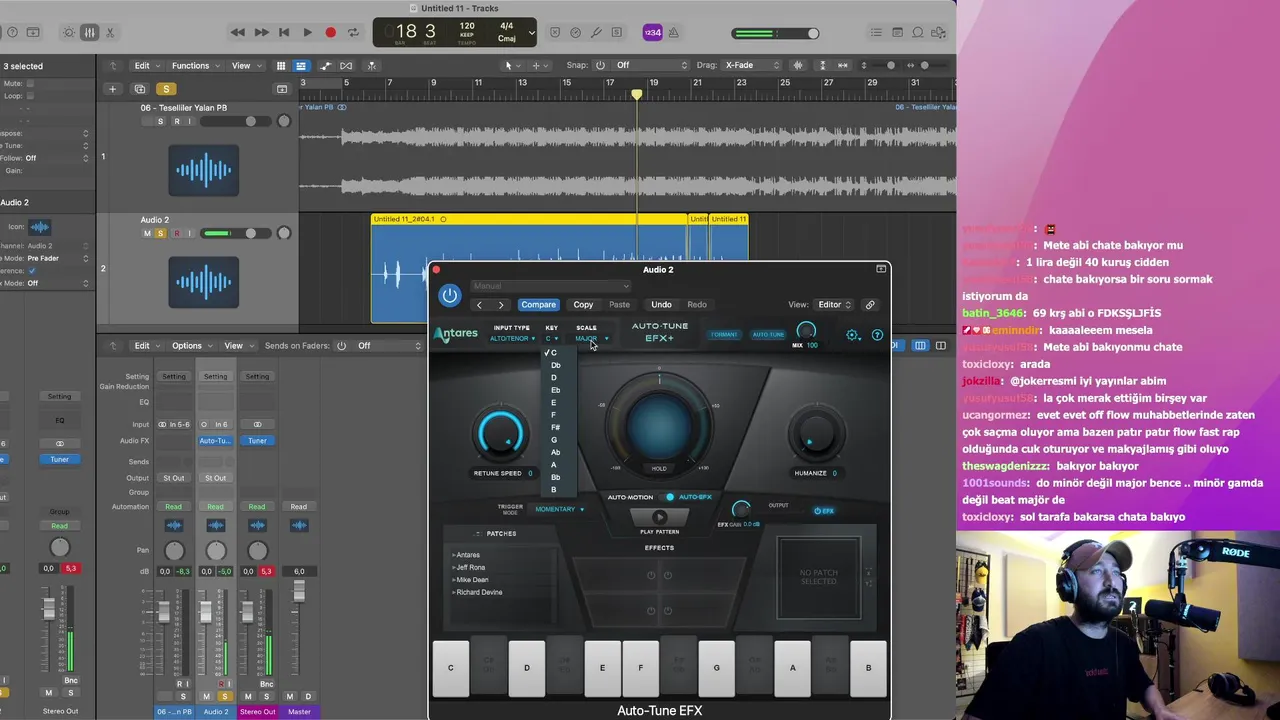Open the View Editor dropdown in plugin
The height and width of the screenshot is (720, 1280).
pyautogui.click(x=834, y=305)
